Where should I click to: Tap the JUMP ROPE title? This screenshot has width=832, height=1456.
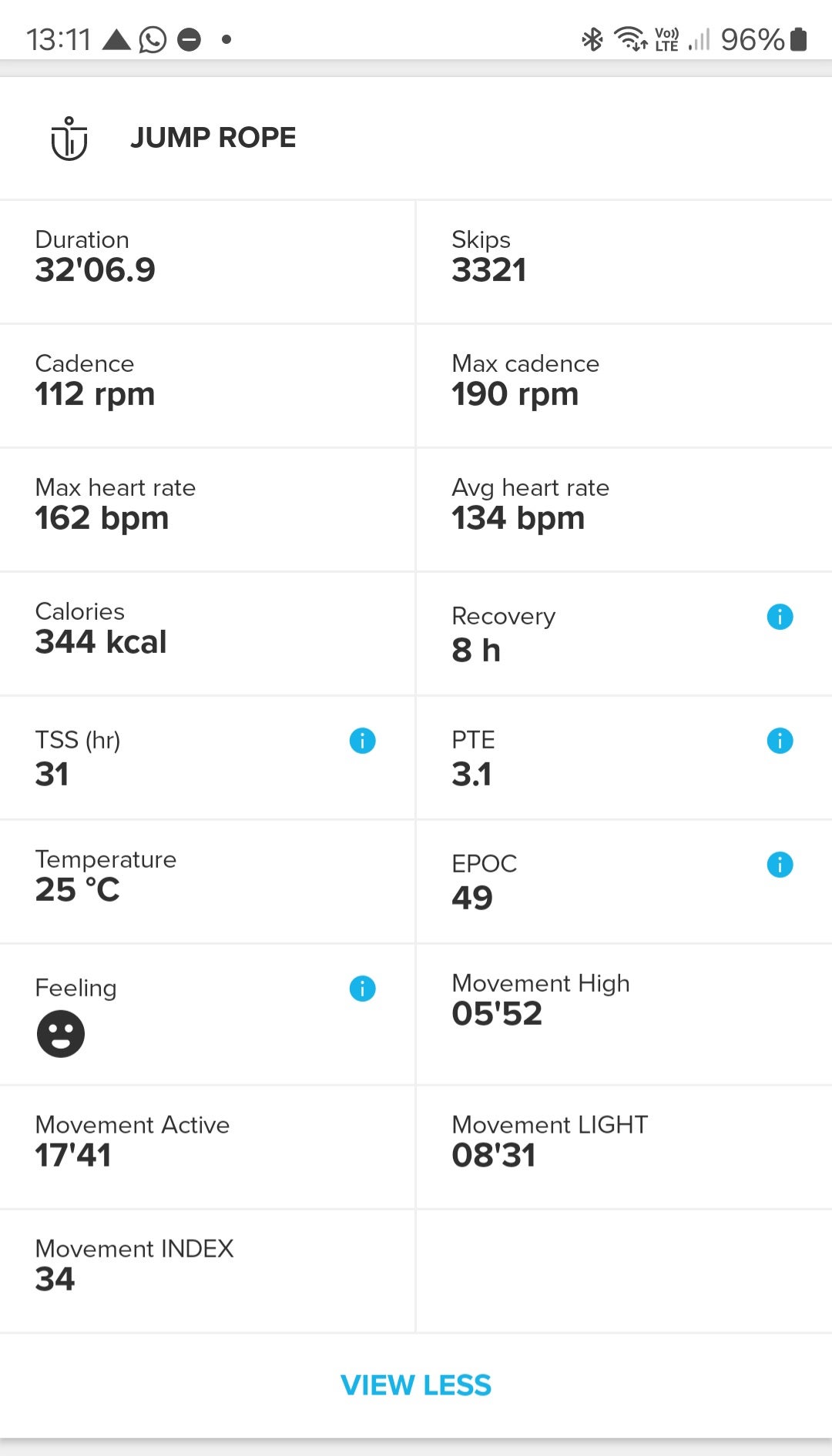[213, 138]
